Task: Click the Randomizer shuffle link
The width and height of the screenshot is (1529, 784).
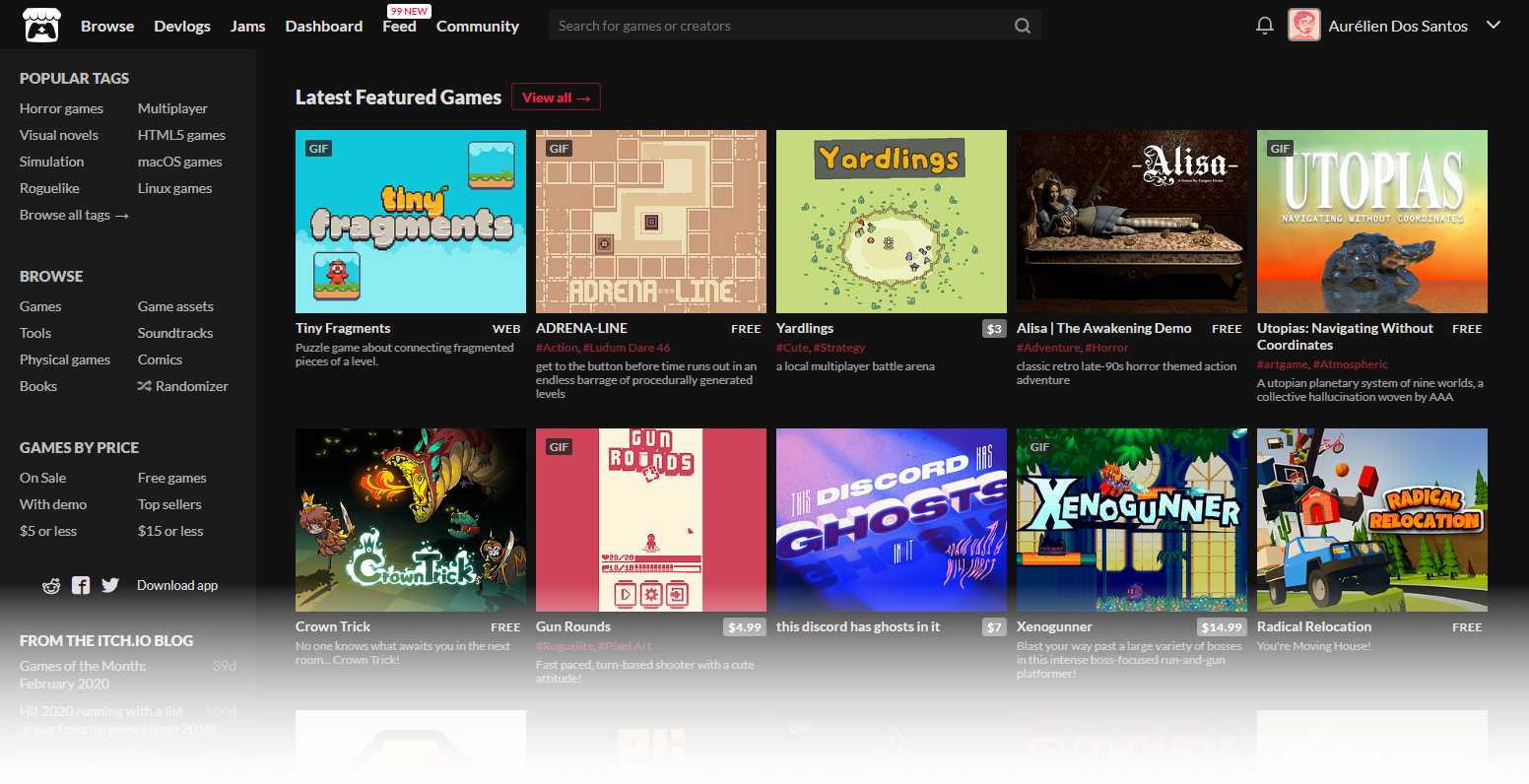Action: tap(183, 386)
